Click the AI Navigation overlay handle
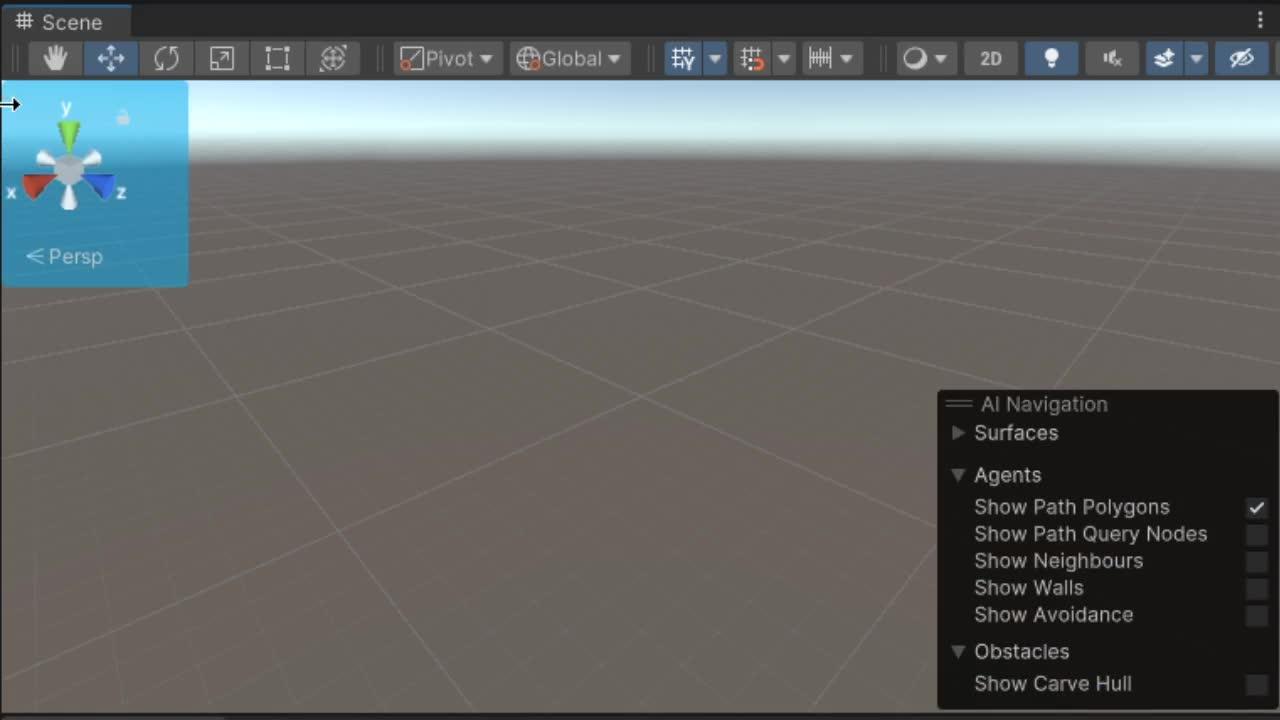Image resolution: width=1280 pixels, height=720 pixels. 958,404
